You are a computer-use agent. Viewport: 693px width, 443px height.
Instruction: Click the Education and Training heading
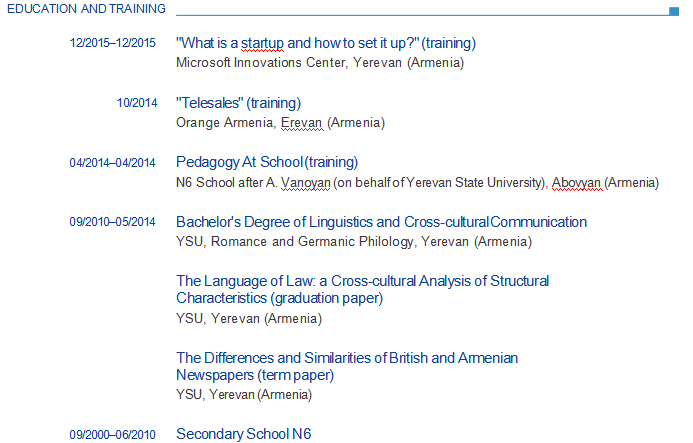point(86,9)
